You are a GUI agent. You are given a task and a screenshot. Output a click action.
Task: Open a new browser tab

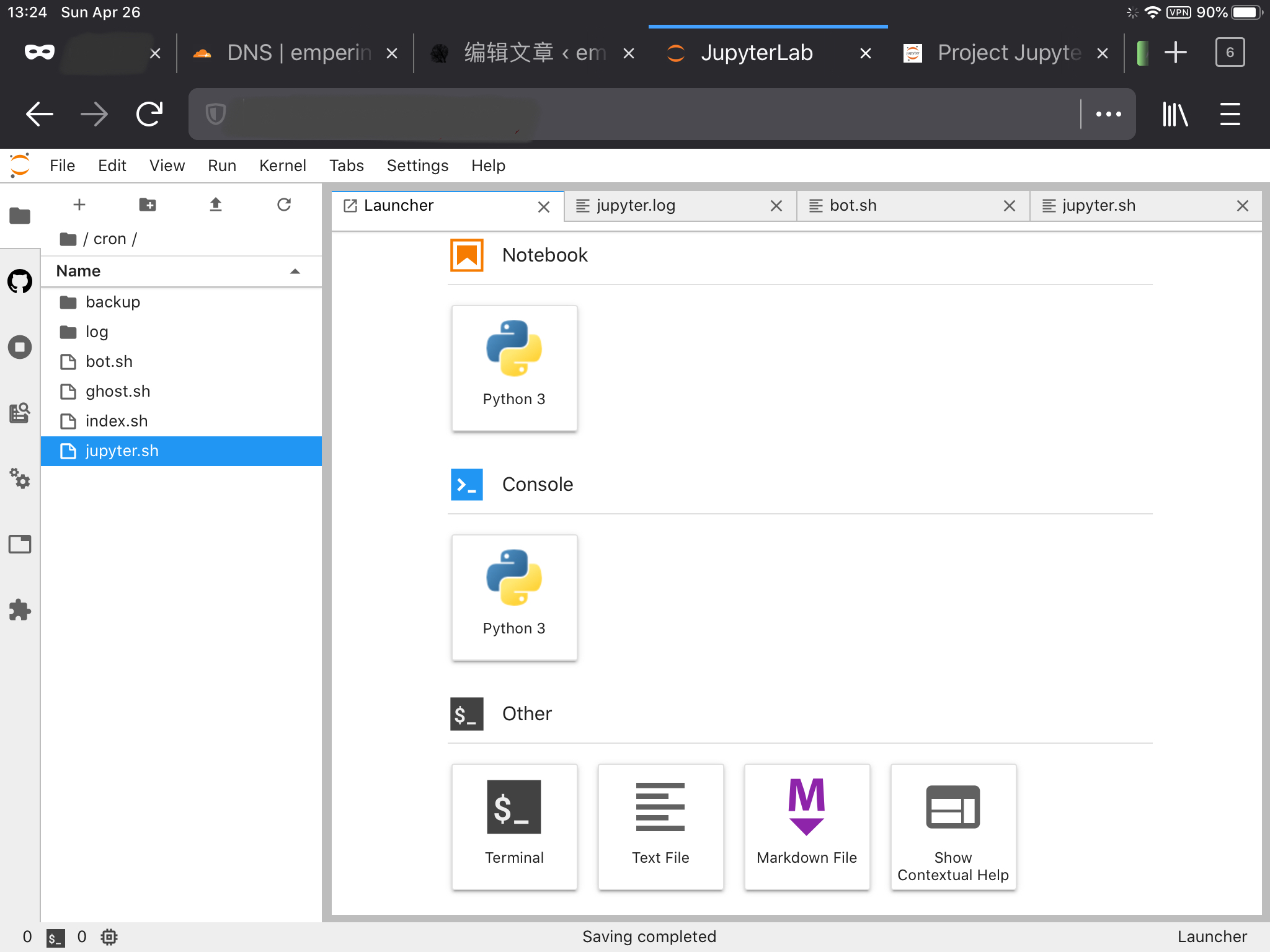(x=1175, y=53)
